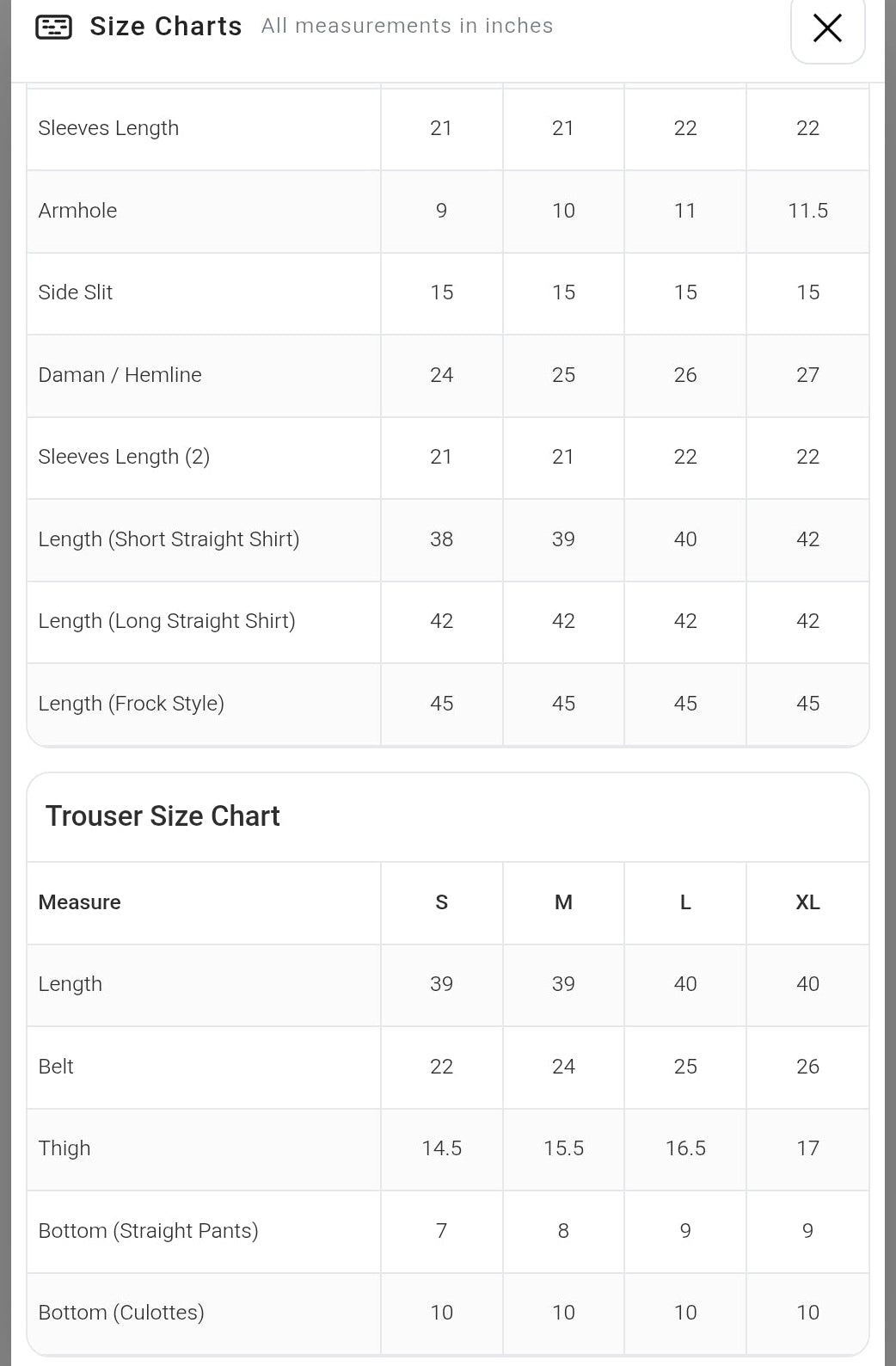Close the Size Charts dialog
The width and height of the screenshot is (896, 1366).
(x=827, y=28)
